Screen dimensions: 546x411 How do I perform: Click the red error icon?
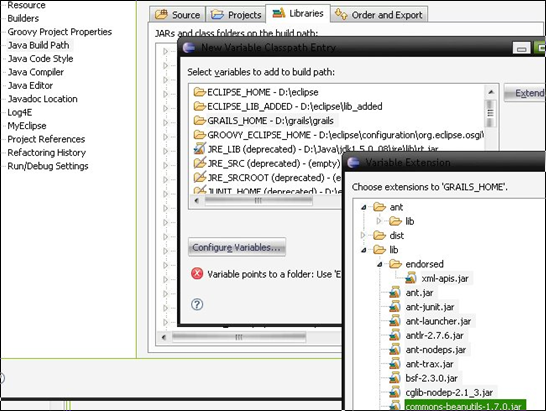click(197, 273)
